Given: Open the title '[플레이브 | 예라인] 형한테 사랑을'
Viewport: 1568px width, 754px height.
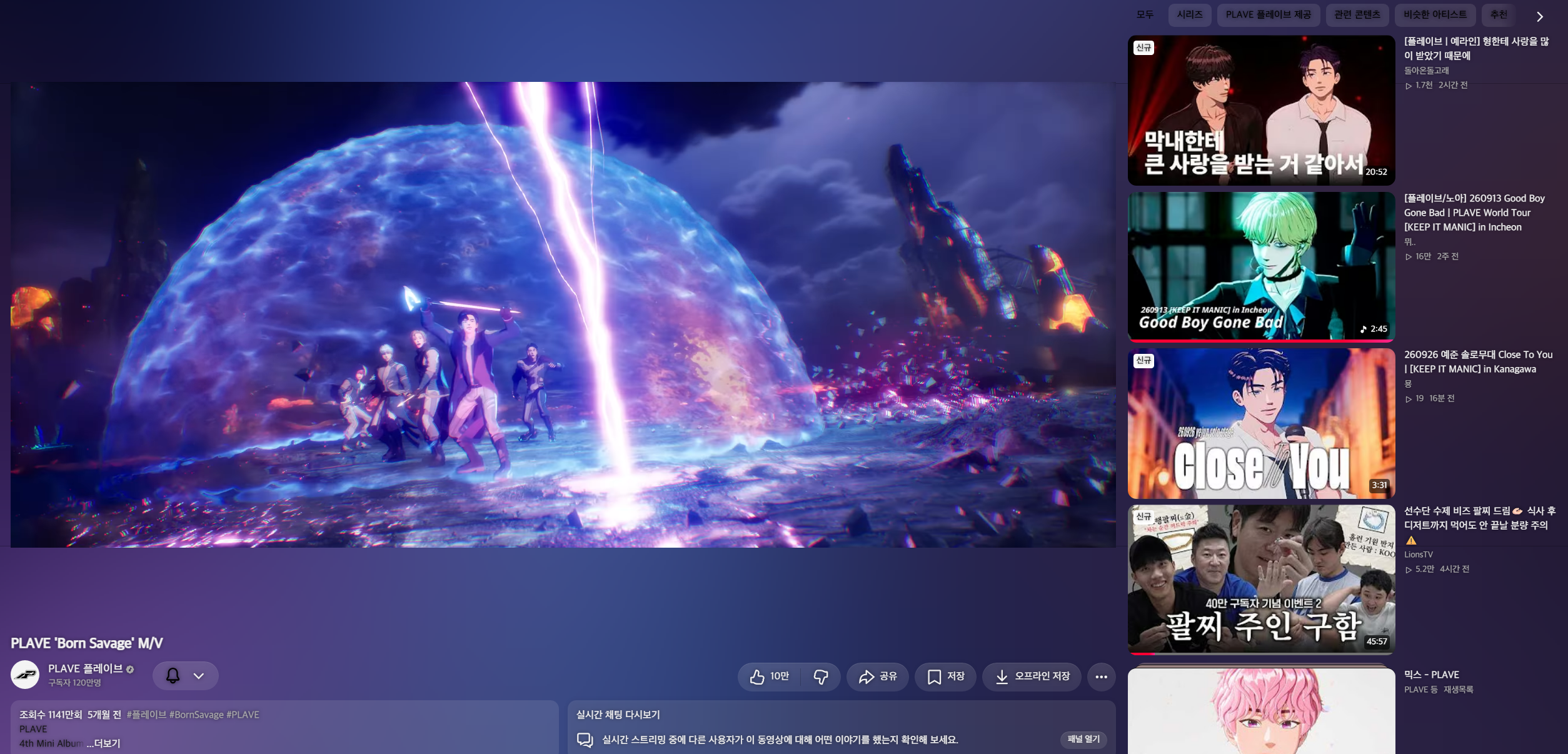Looking at the screenshot, I should point(1477,49).
